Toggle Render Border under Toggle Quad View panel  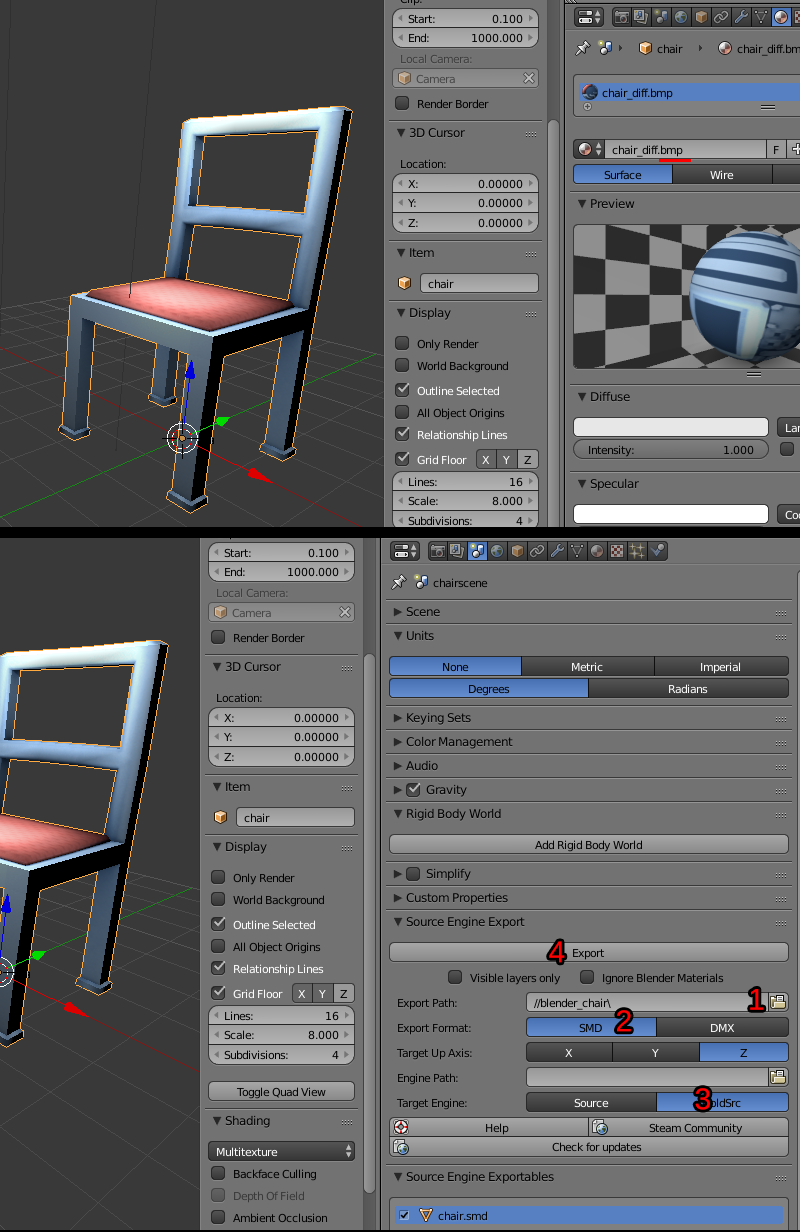click(x=218, y=637)
